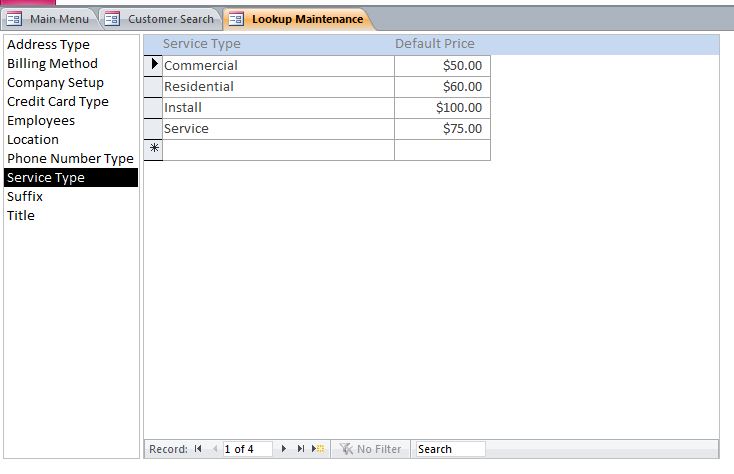Click the Lookup Maintenance tab form icon
Image resolution: width=734 pixels, height=474 pixels.
pyautogui.click(x=236, y=19)
